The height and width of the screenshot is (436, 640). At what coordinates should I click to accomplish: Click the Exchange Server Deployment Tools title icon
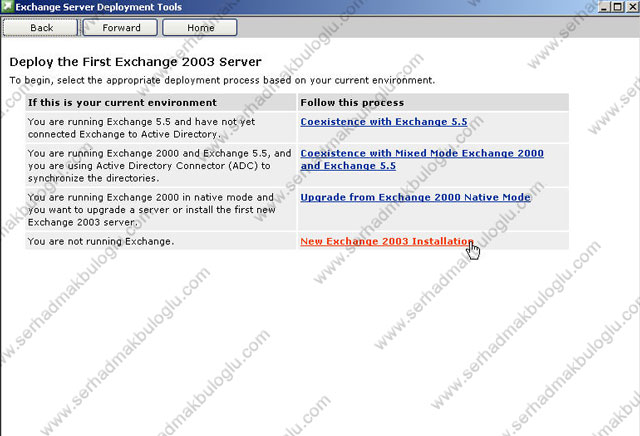7,6
